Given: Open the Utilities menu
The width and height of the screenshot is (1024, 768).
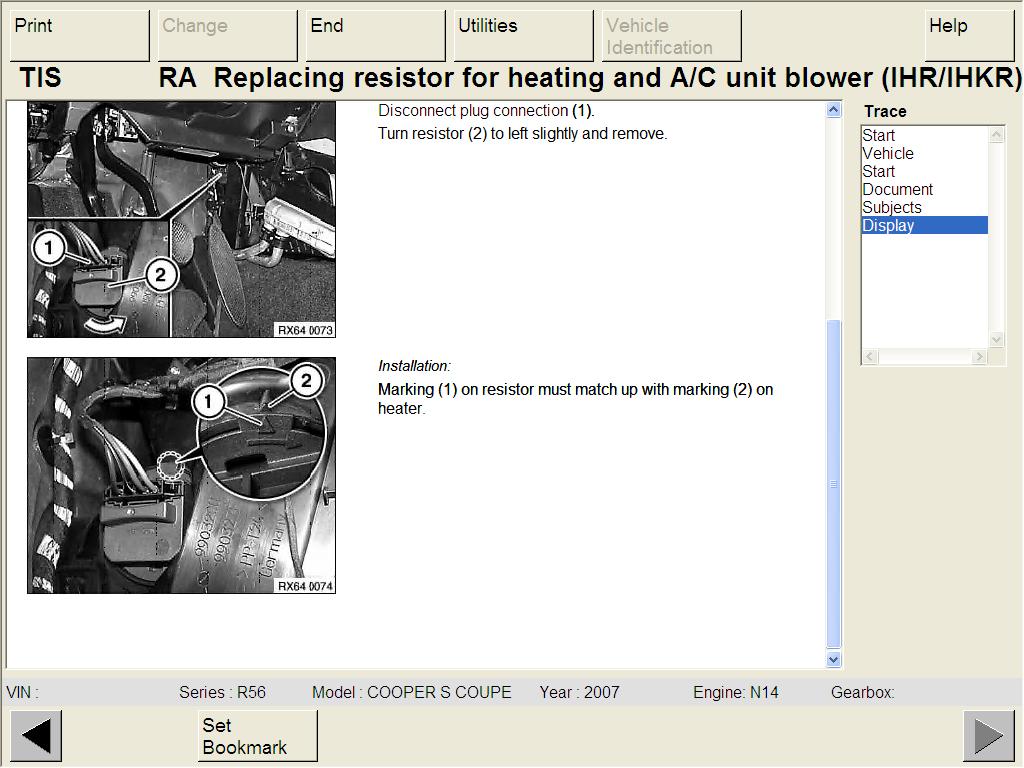Looking at the screenshot, I should pyautogui.click(x=523, y=36).
